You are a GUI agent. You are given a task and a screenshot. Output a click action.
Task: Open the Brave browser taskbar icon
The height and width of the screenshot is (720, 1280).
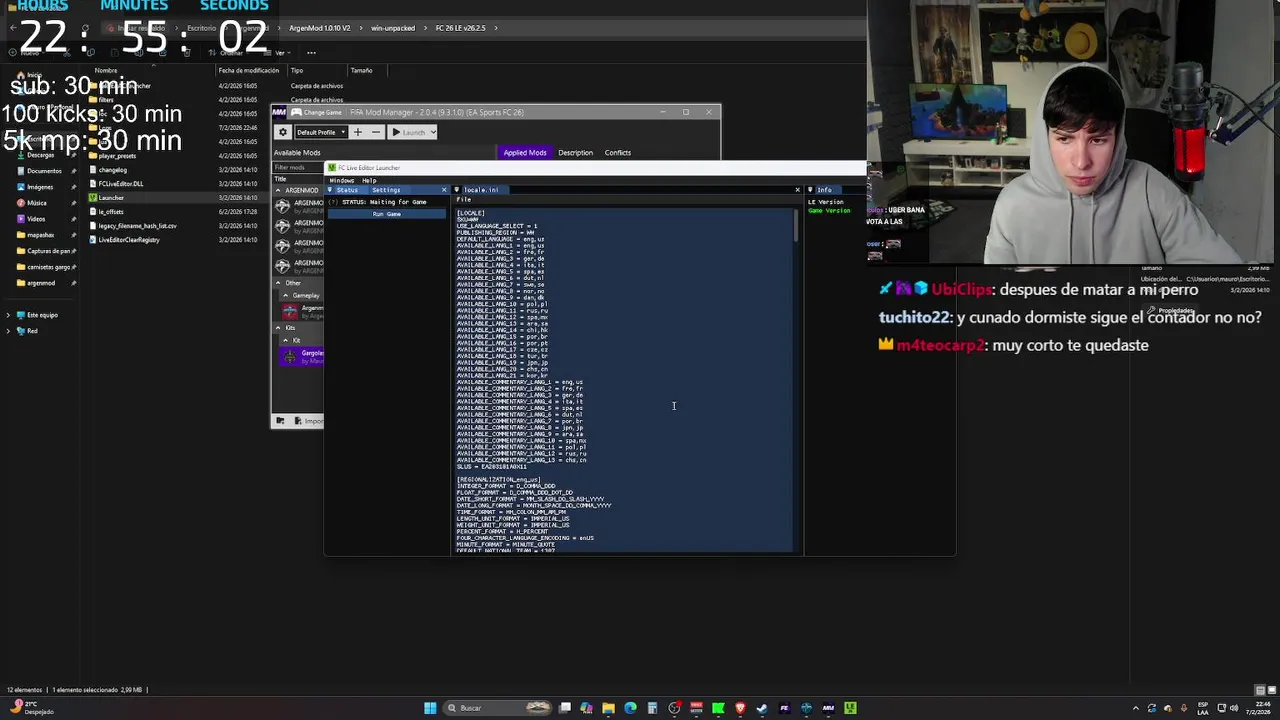740,708
